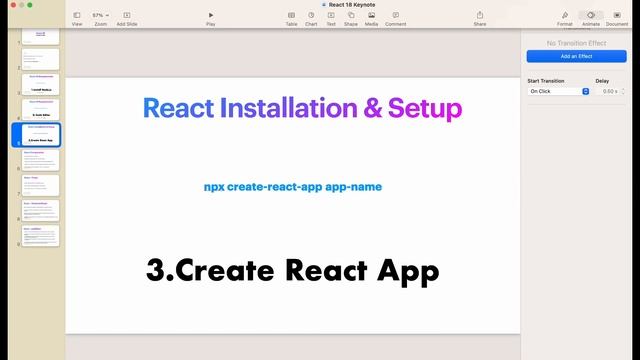Select slide 3 thumbnail
The width and height of the screenshot is (640, 360).
coord(40,84)
